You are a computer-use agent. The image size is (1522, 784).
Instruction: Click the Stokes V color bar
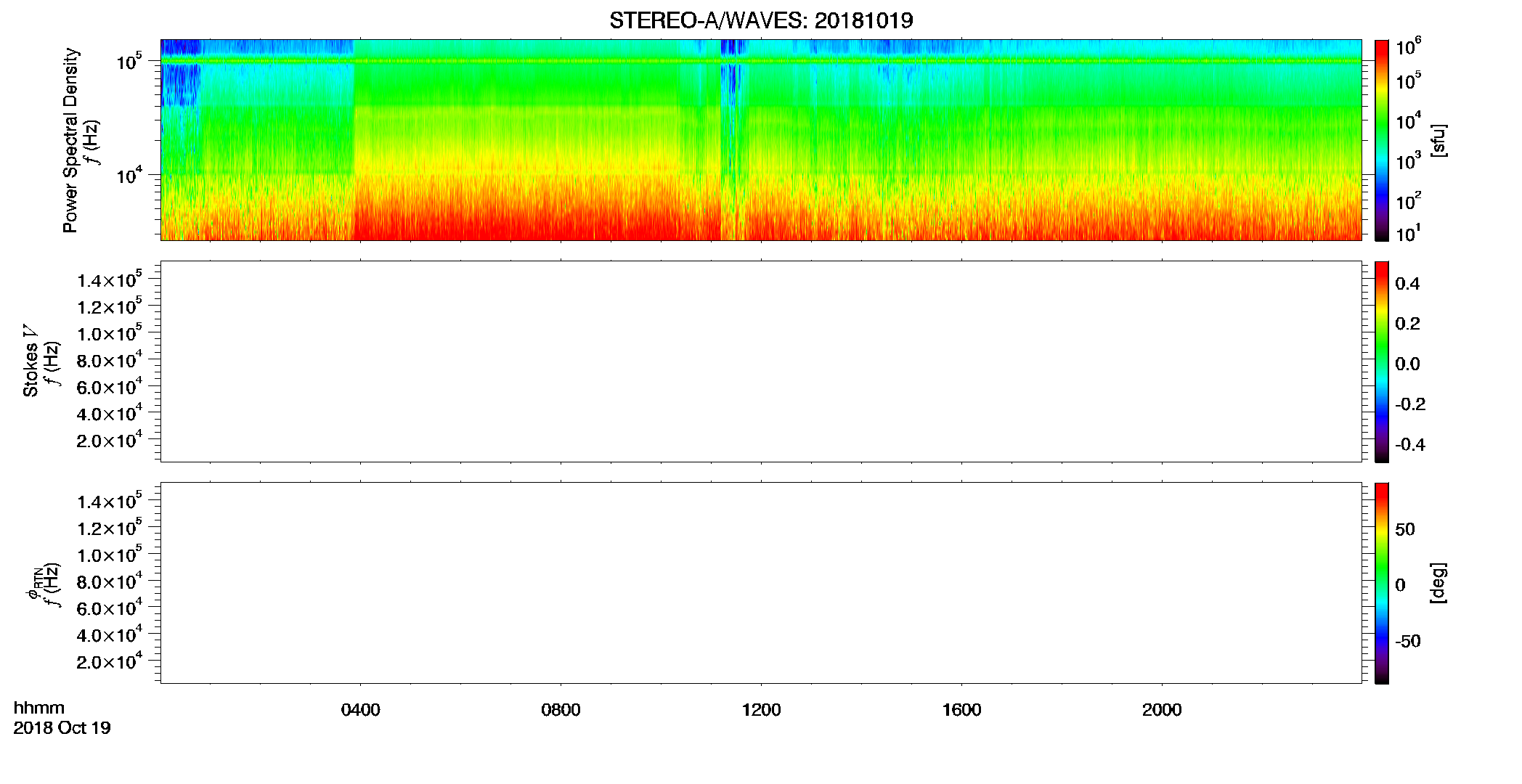click(1381, 362)
